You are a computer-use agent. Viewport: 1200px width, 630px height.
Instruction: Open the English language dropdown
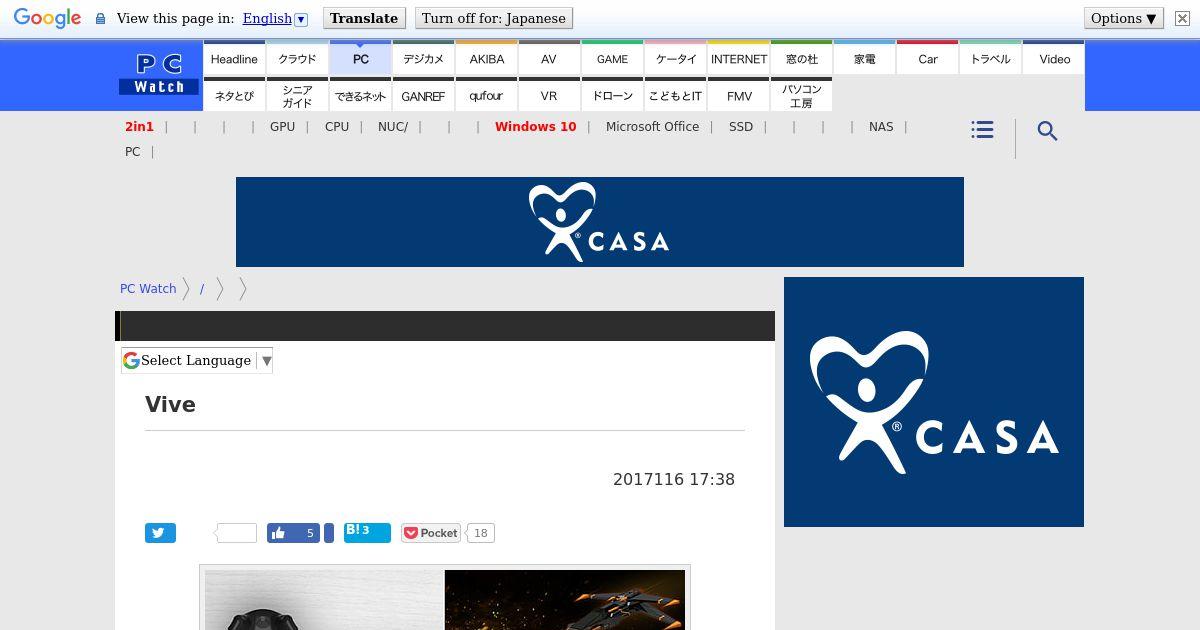[274, 18]
